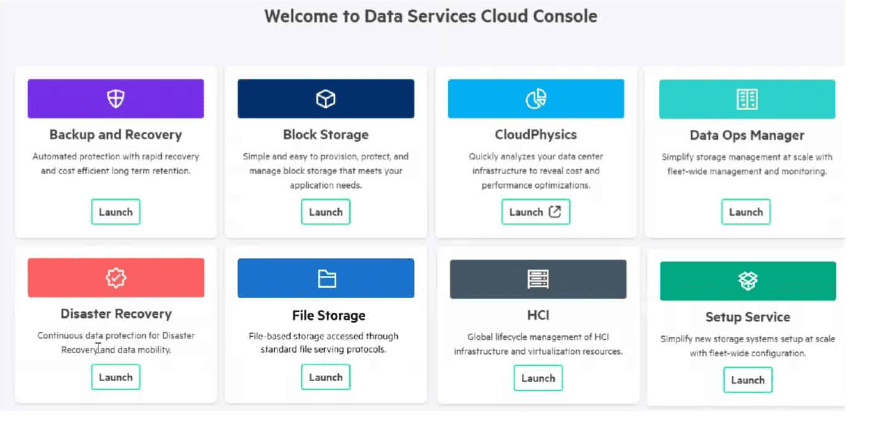Launch the HCI service
Image resolution: width=883 pixels, height=432 pixels.
click(x=538, y=378)
